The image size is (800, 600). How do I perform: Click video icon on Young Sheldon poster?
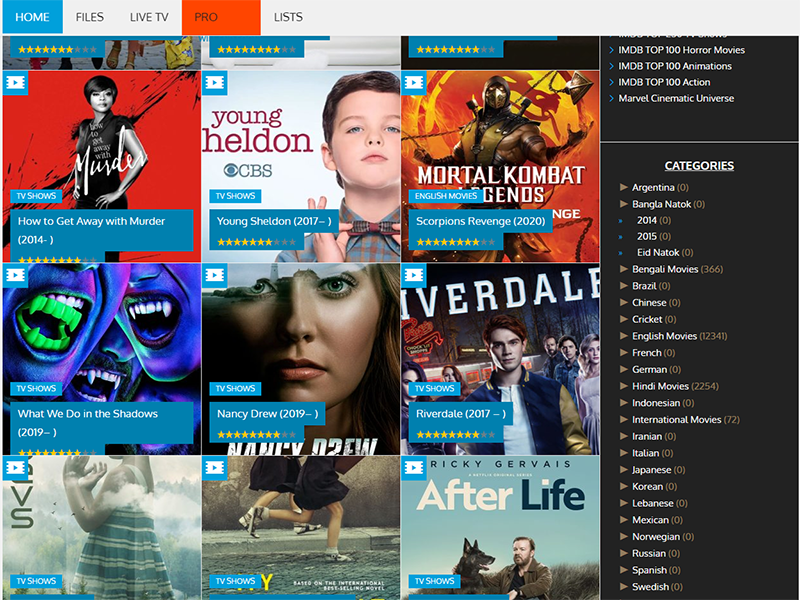tap(214, 82)
